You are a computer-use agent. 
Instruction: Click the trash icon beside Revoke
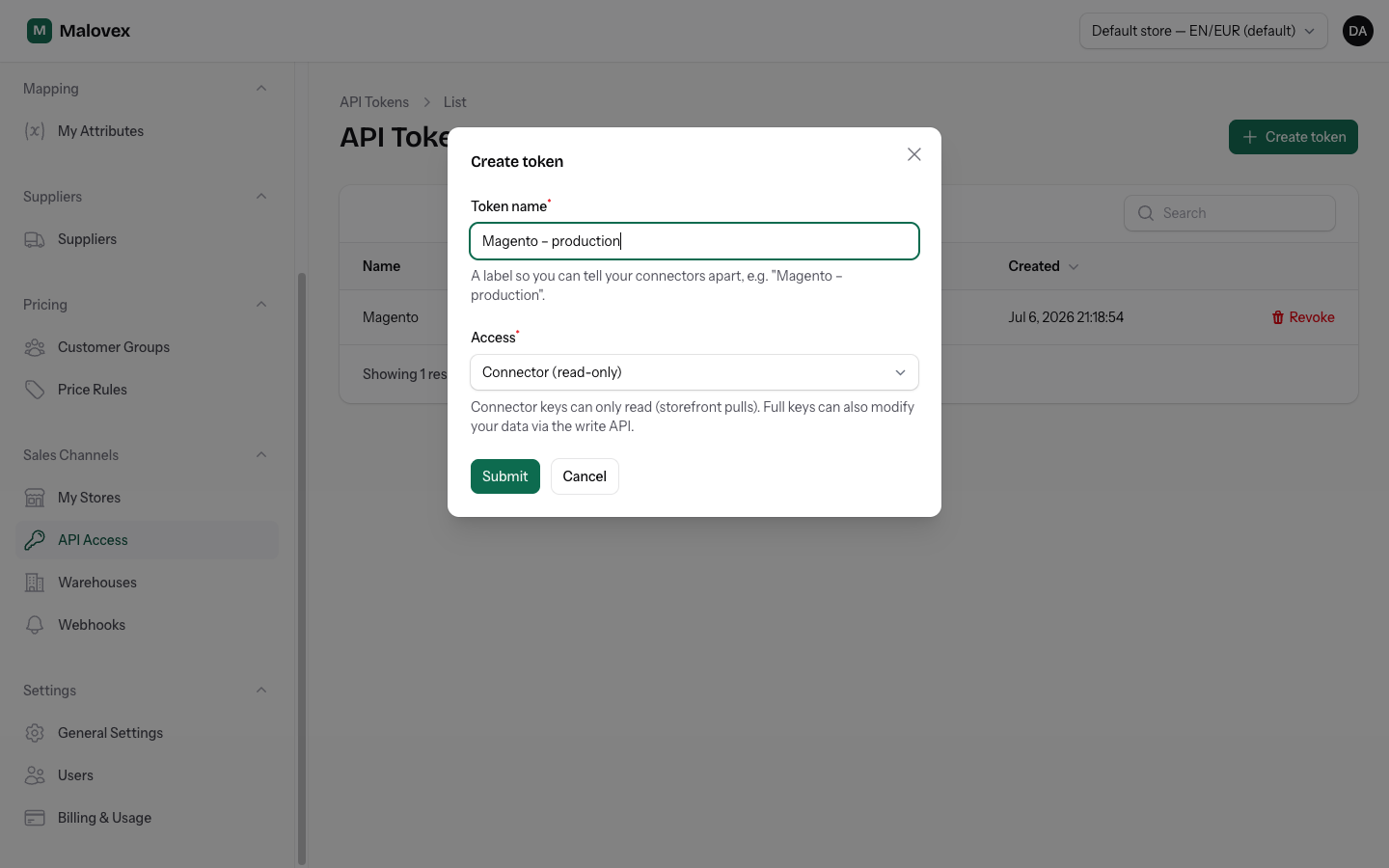[1278, 317]
